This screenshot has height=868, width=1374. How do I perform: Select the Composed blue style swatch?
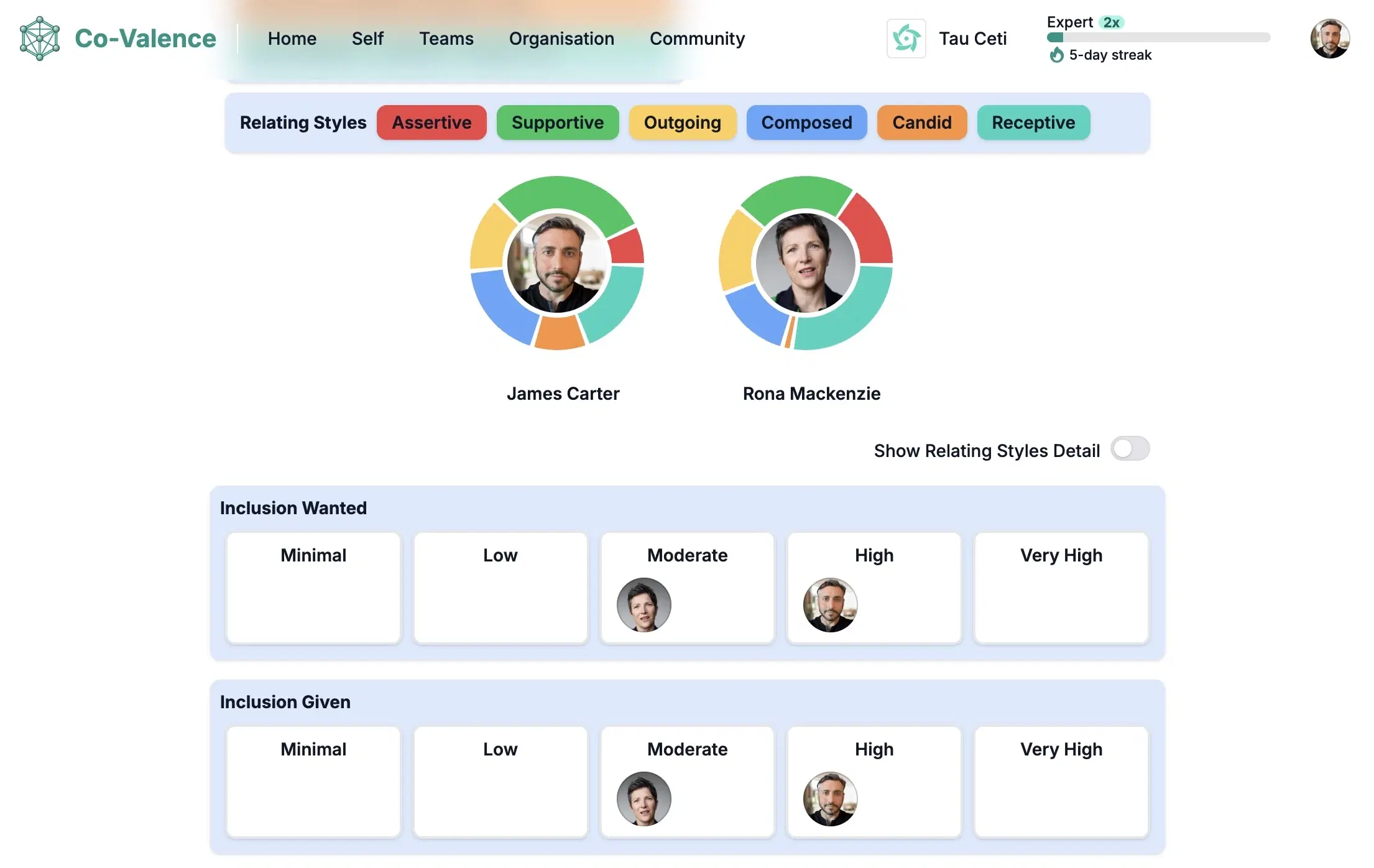tap(806, 122)
